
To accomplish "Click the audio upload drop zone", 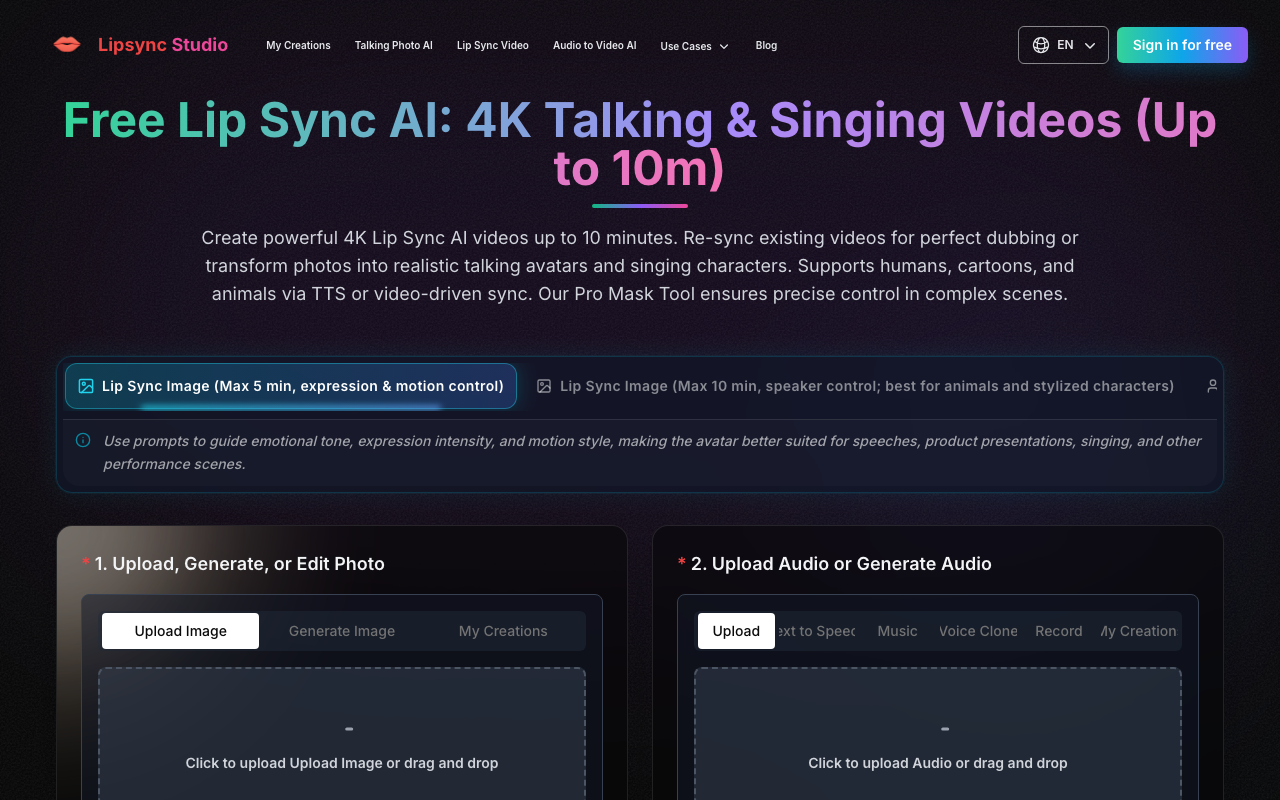I will pos(938,734).
